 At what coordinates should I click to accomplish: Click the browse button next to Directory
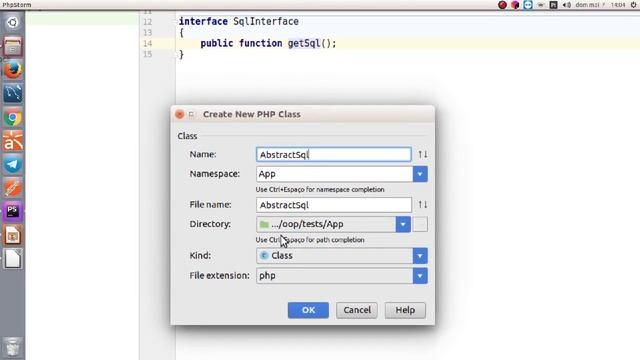[x=420, y=224]
